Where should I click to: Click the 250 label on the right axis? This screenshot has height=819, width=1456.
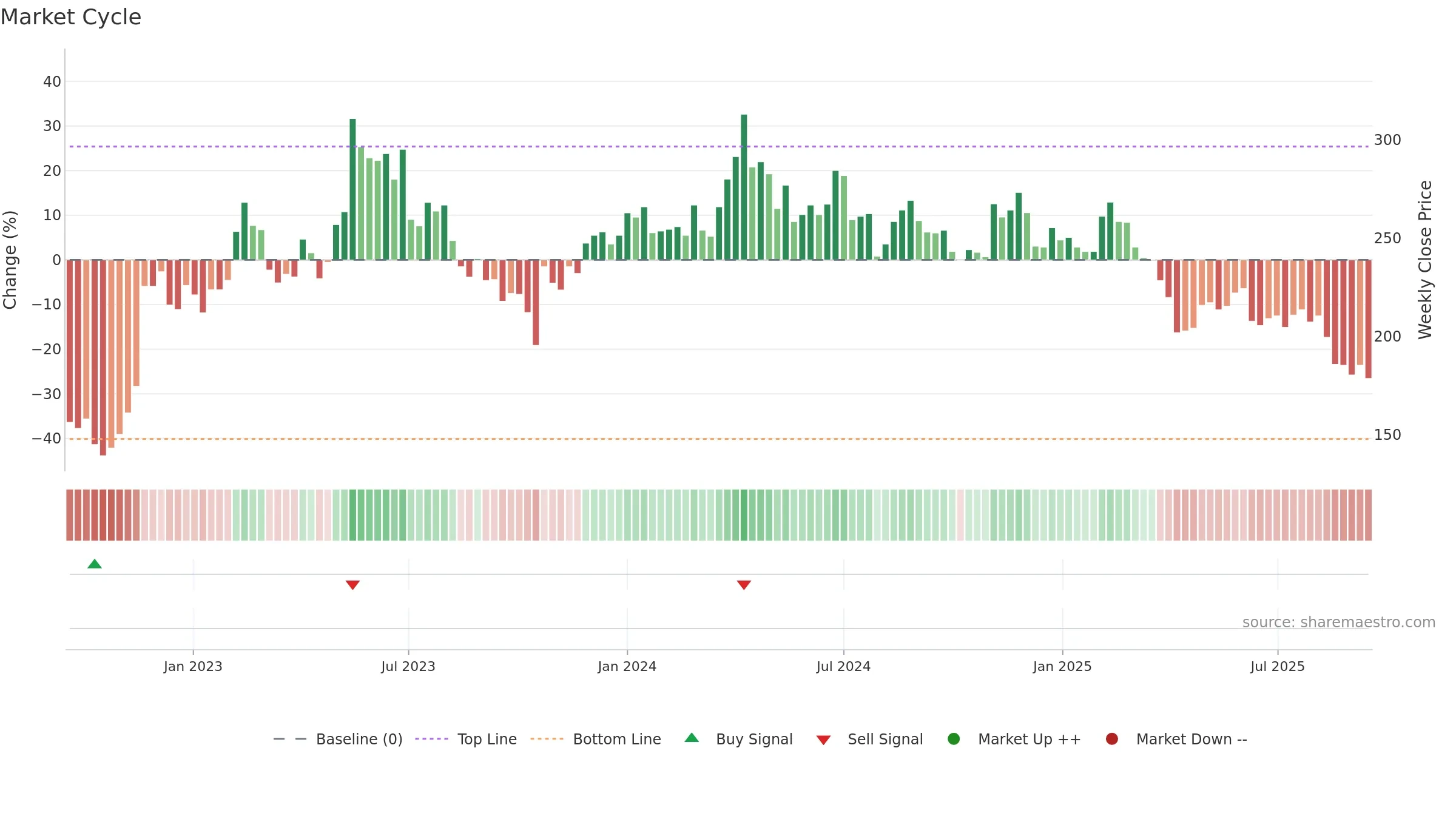pyautogui.click(x=1387, y=238)
